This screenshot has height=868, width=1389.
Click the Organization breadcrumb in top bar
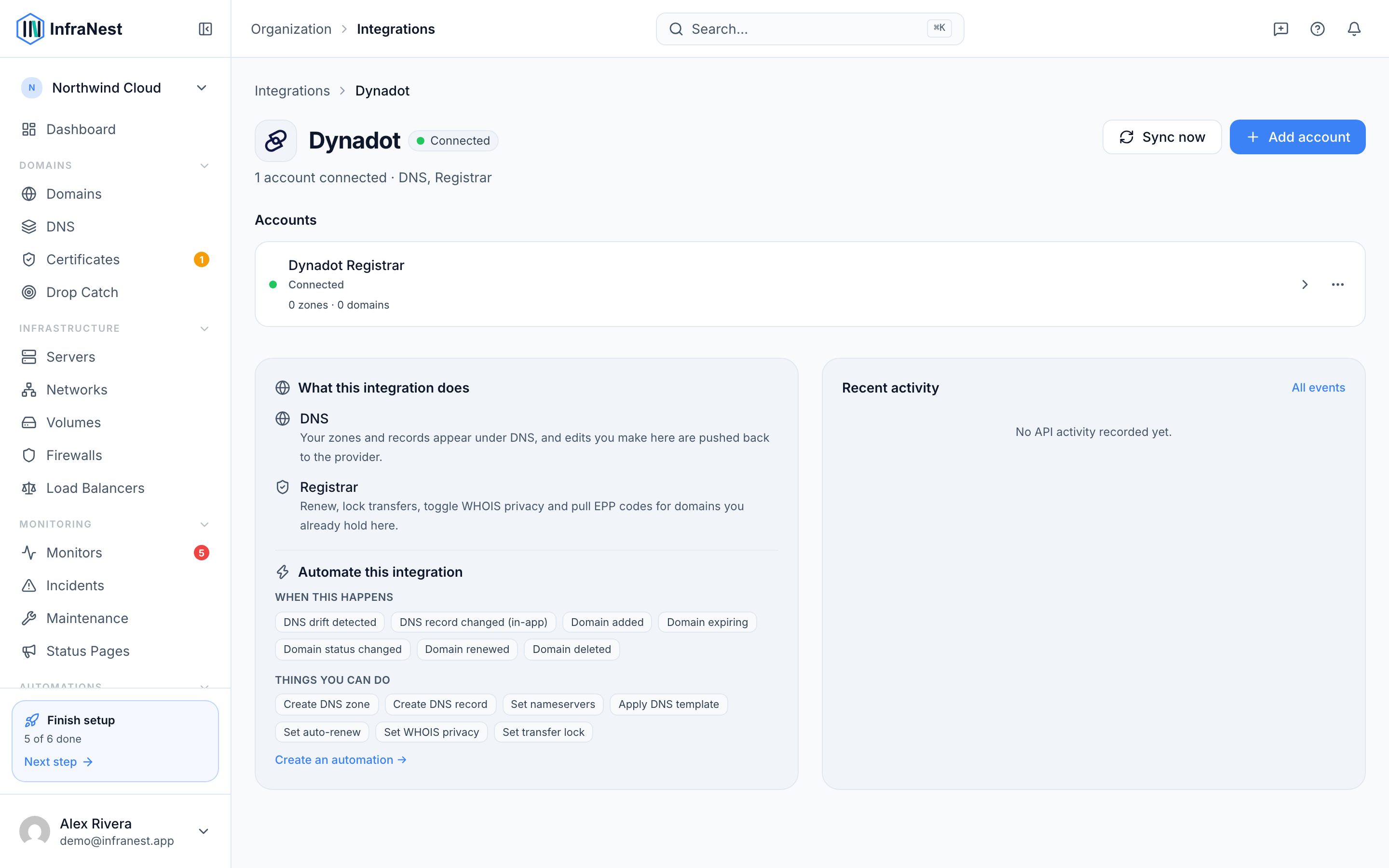tap(291, 29)
